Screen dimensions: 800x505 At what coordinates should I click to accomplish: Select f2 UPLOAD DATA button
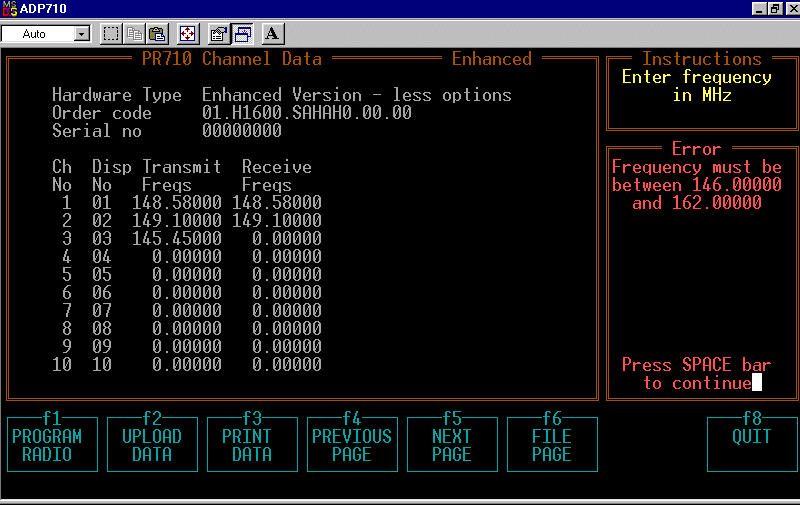[152, 442]
